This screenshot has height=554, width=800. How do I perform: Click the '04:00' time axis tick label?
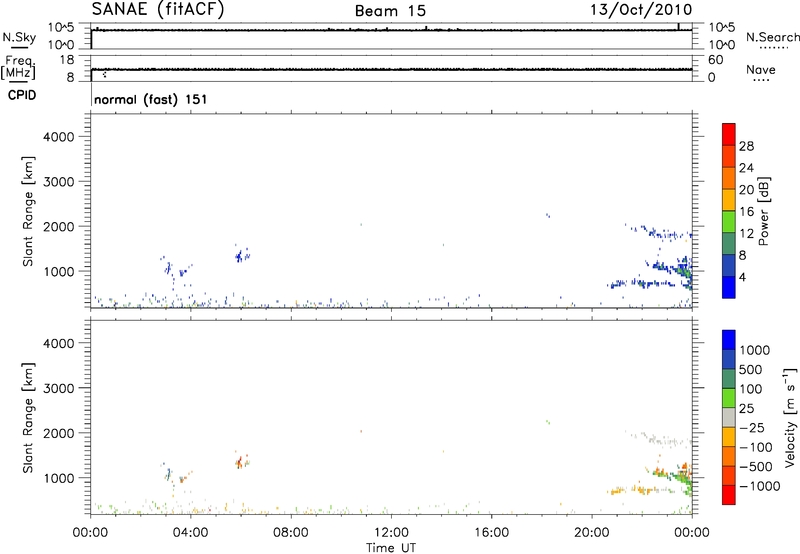(190, 533)
